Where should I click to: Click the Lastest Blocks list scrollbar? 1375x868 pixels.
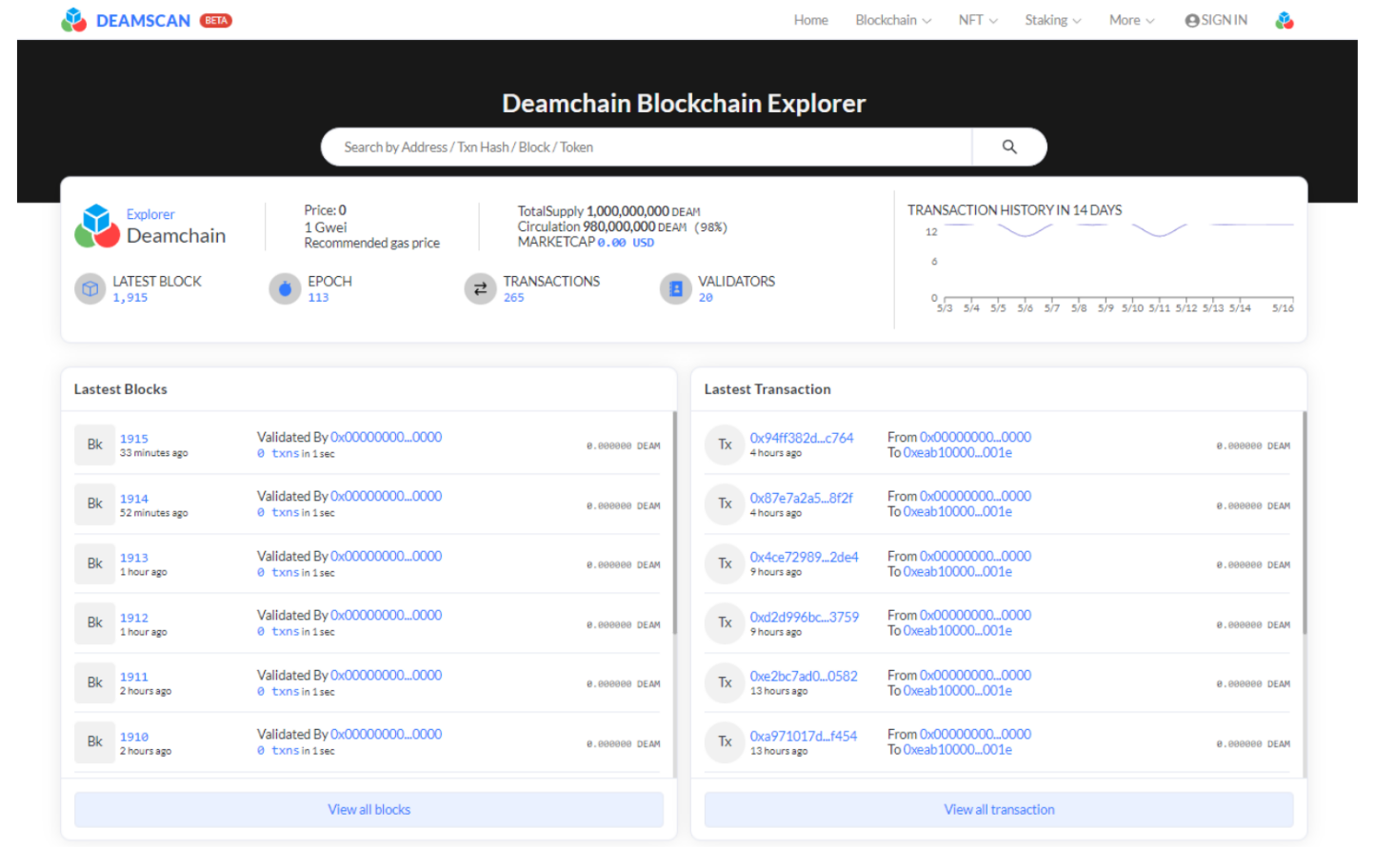click(x=674, y=523)
